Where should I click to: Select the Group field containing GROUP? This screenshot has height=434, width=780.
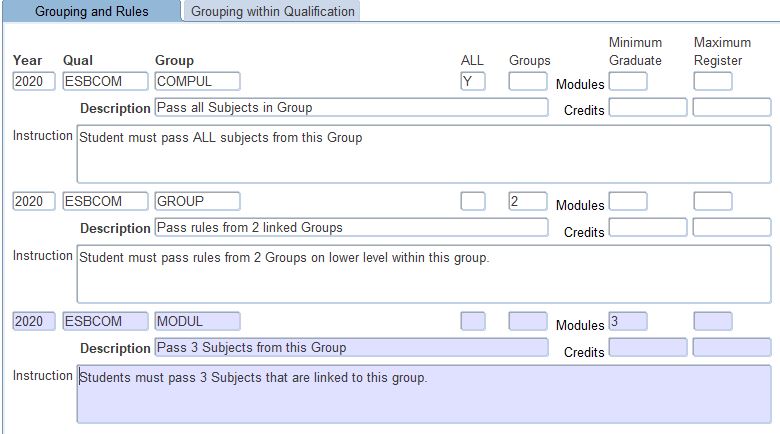197,202
